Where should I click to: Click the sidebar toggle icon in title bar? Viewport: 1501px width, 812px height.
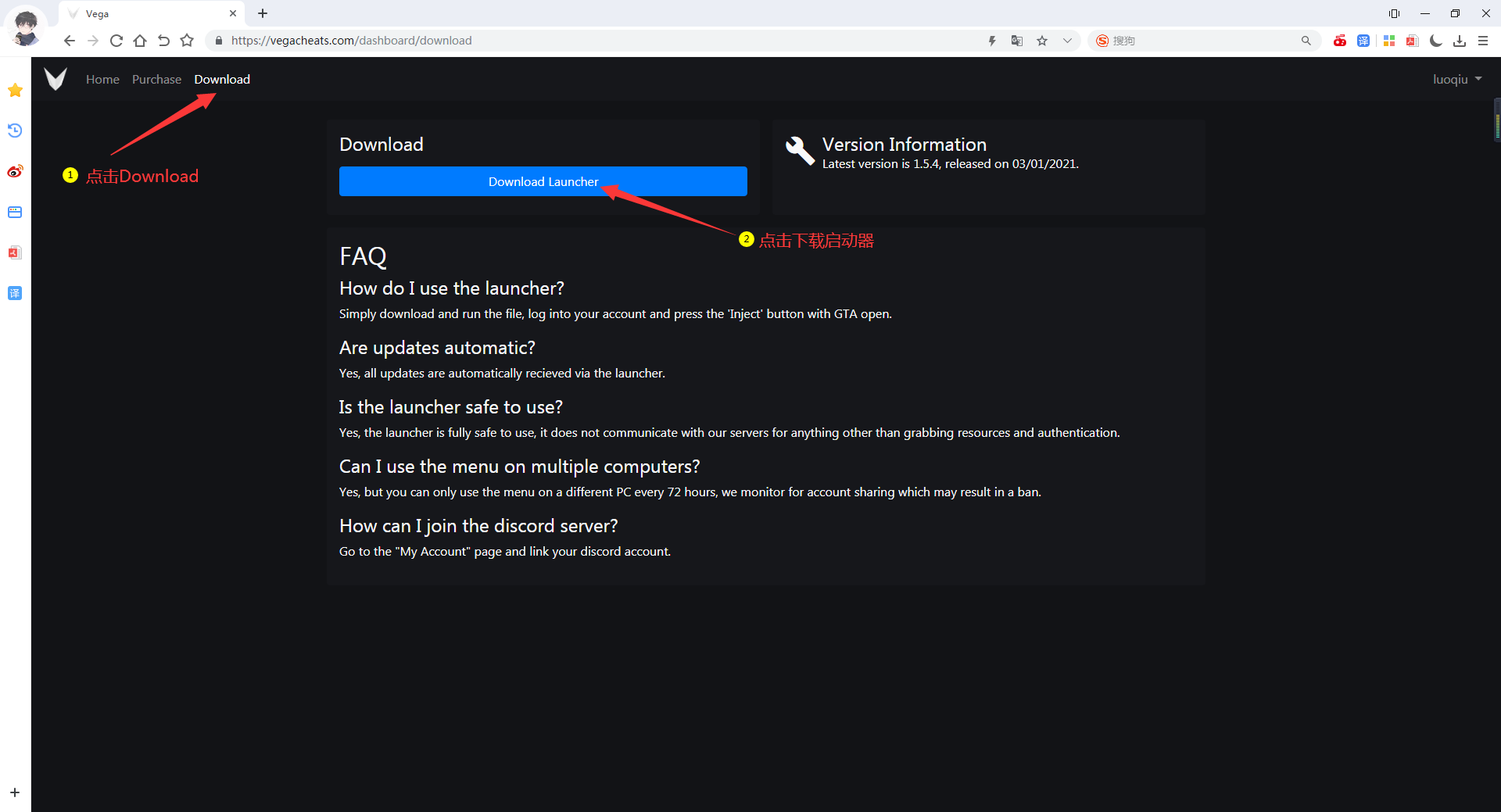coord(1394,13)
